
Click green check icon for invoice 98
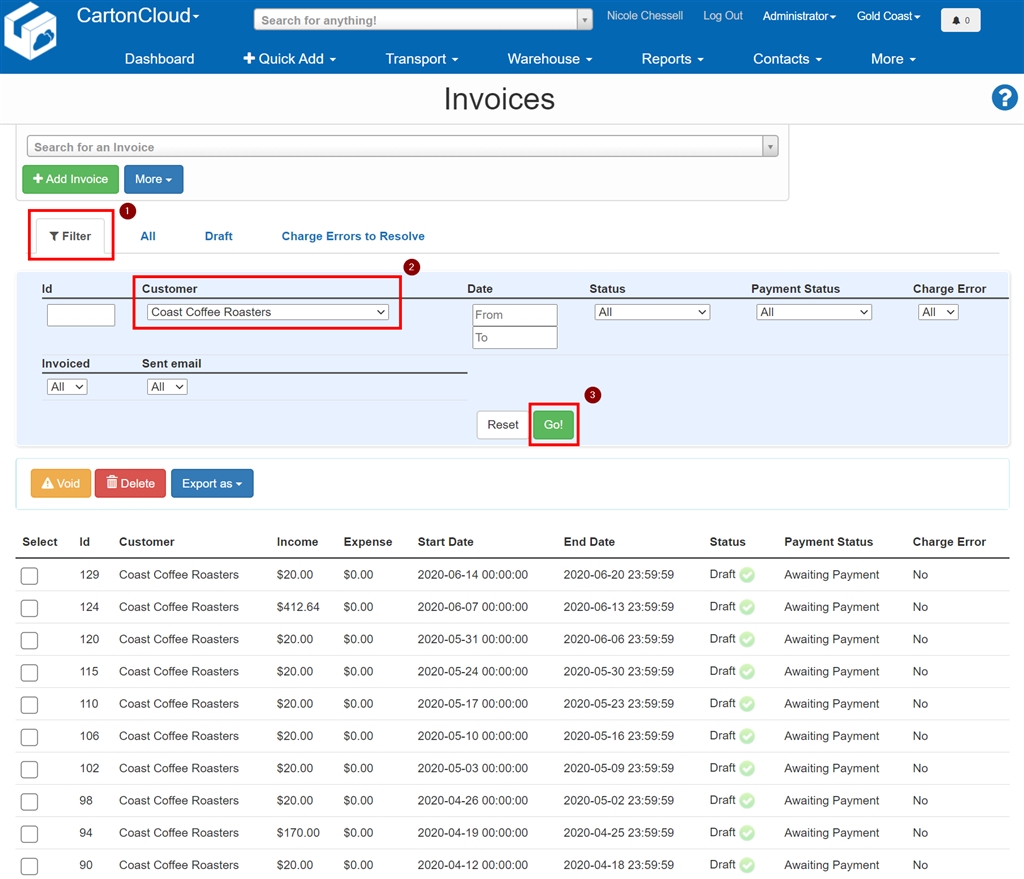click(x=747, y=801)
